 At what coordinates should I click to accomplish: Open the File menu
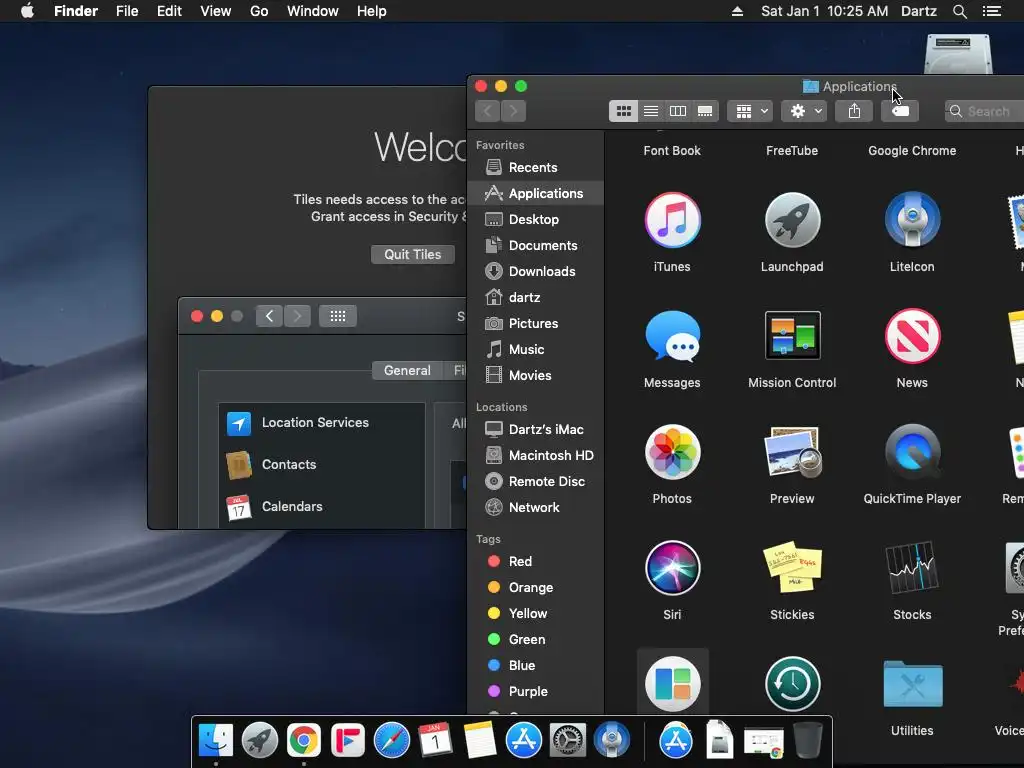127,11
